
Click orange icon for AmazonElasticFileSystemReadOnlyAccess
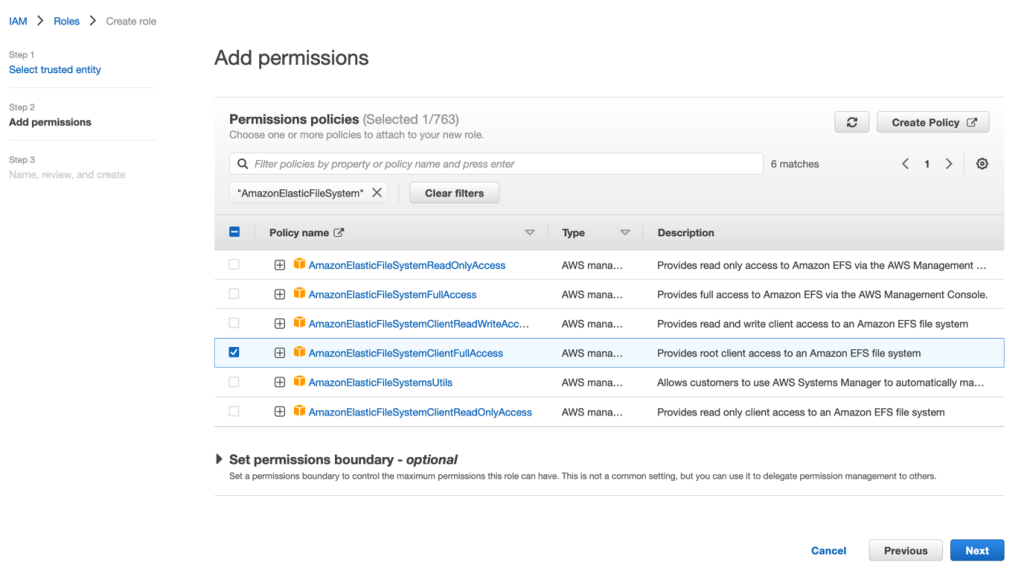[299, 264]
